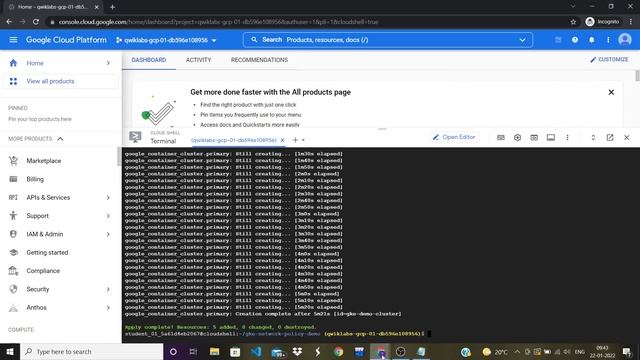Click Google Cloud Platform logo text
The image size is (640, 360).
click(66, 40)
